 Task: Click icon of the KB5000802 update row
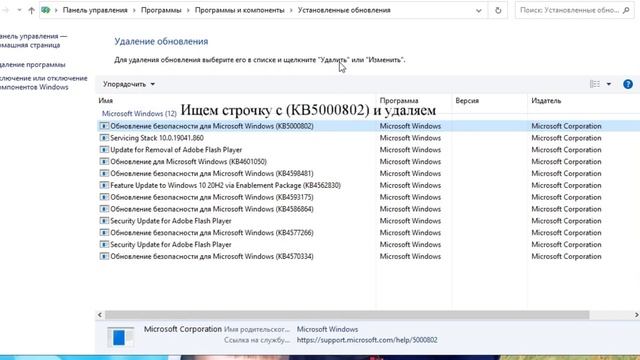(x=104, y=126)
